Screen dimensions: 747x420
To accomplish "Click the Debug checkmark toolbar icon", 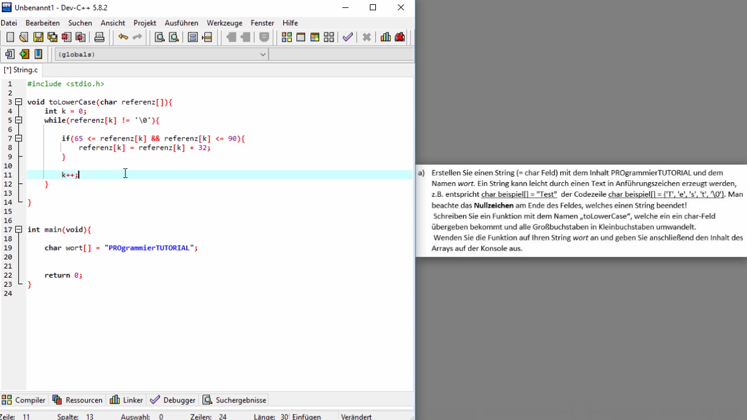I will [347, 37].
